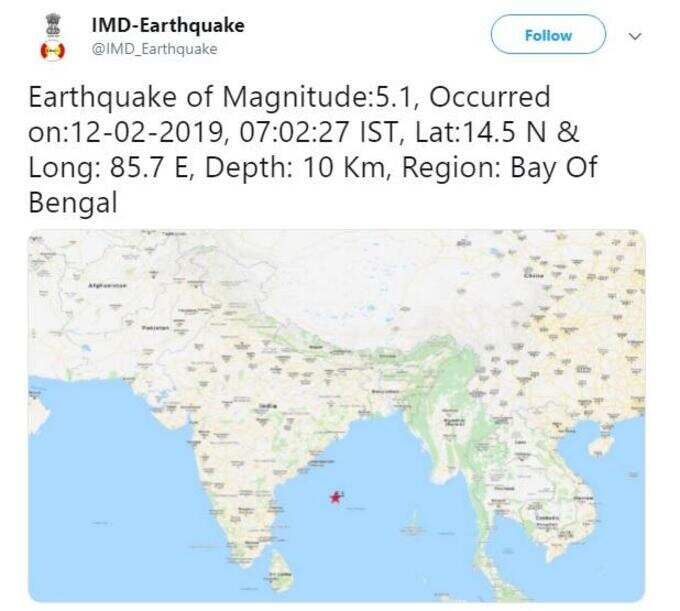Click the China label on map
The height and width of the screenshot is (611, 680).
[x=534, y=275]
